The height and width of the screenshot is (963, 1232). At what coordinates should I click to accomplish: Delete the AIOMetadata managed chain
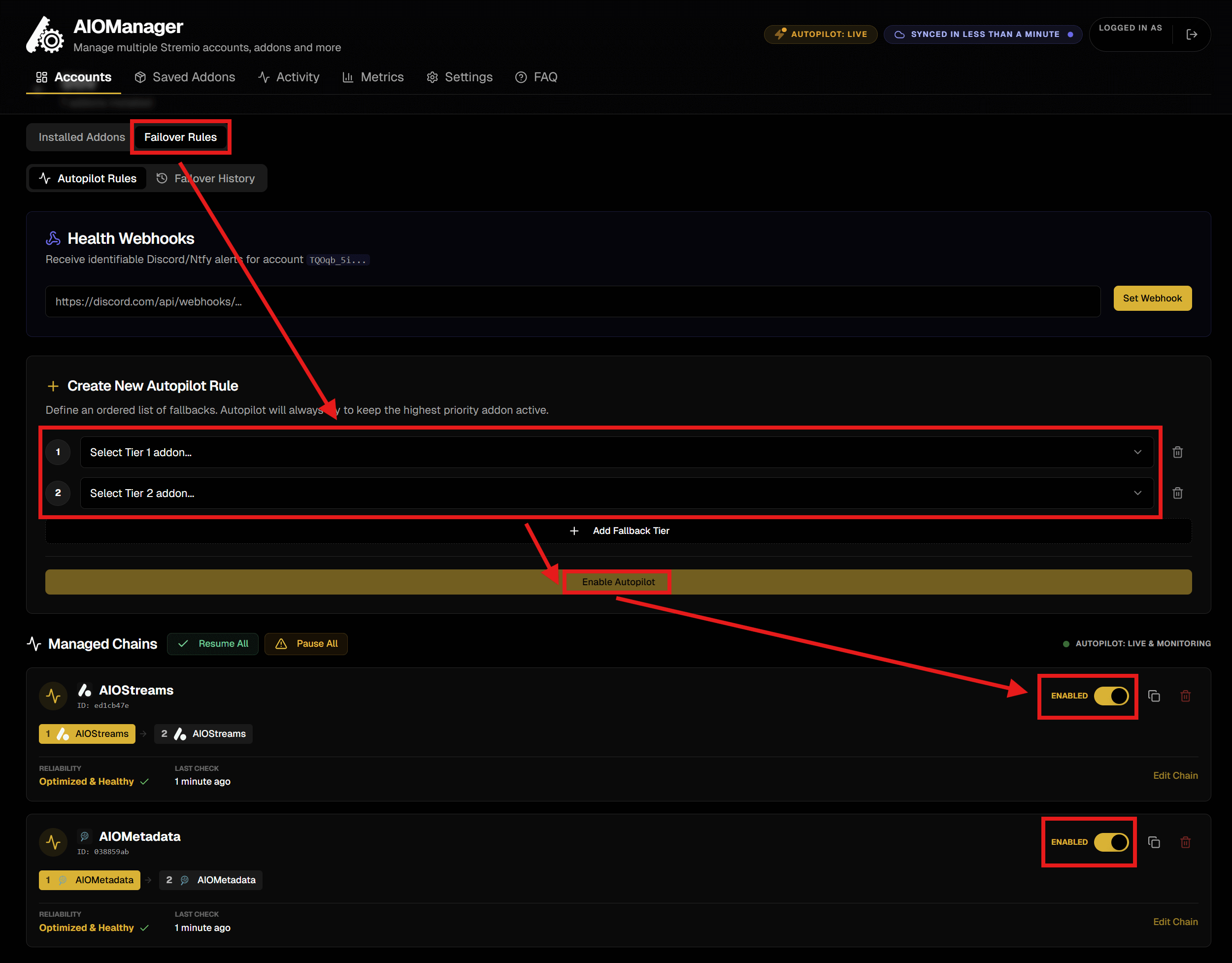click(1185, 842)
